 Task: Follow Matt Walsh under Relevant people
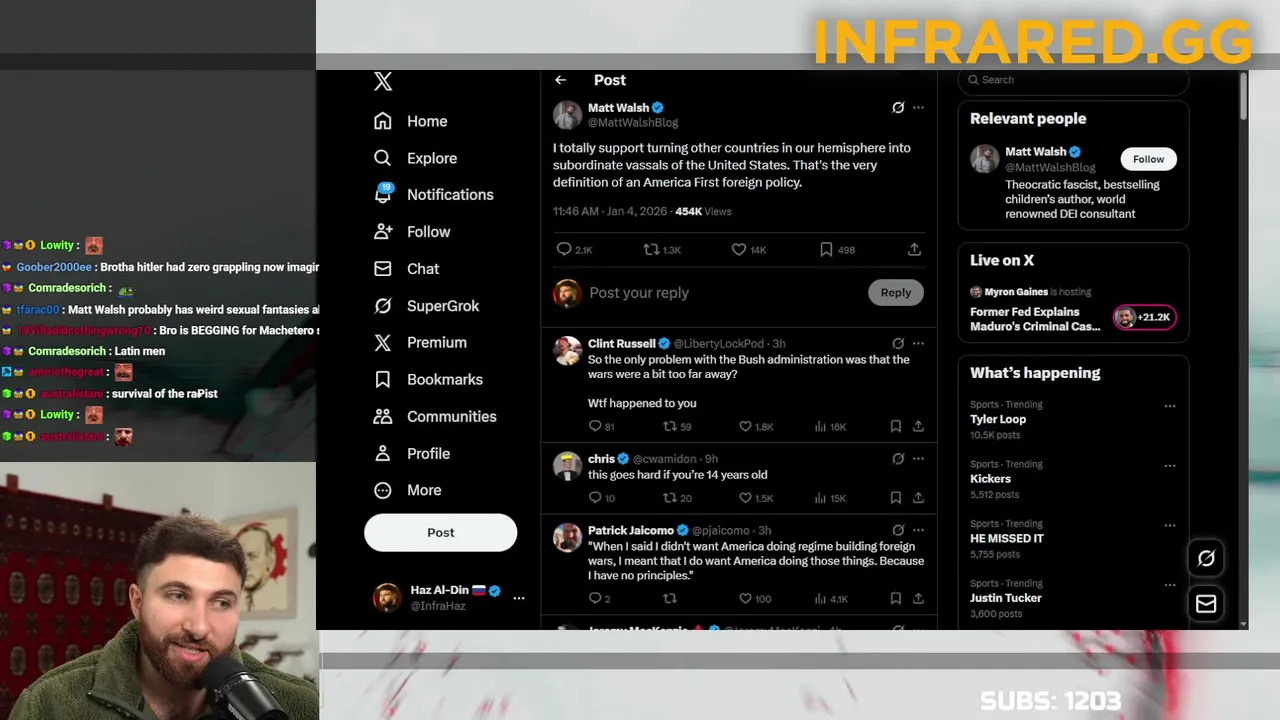[x=1148, y=159]
